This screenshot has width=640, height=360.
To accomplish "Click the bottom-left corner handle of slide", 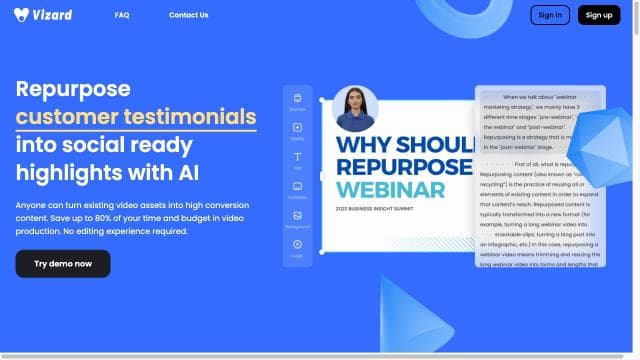I will click(322, 252).
